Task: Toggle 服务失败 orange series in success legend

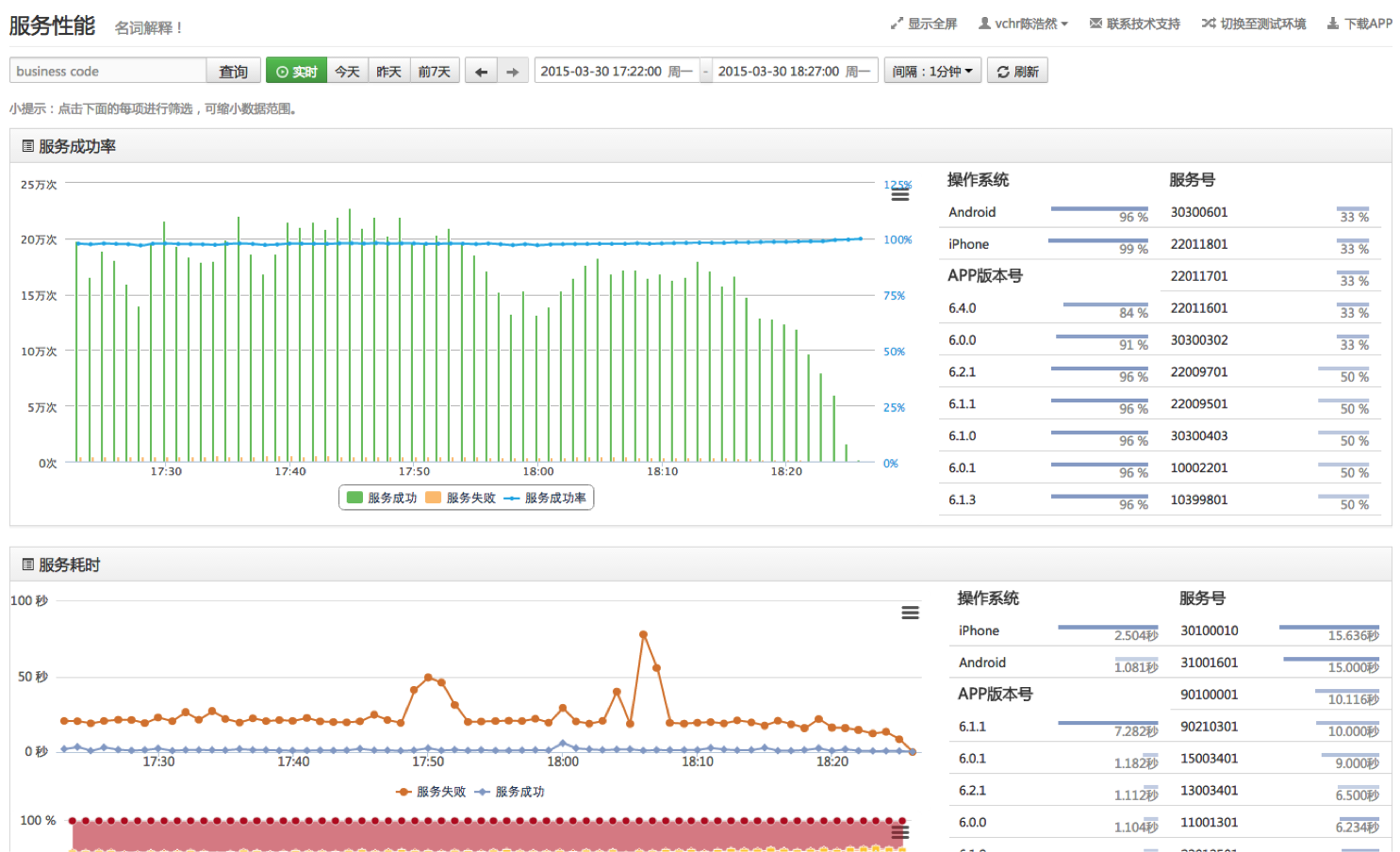Action: 460,498
